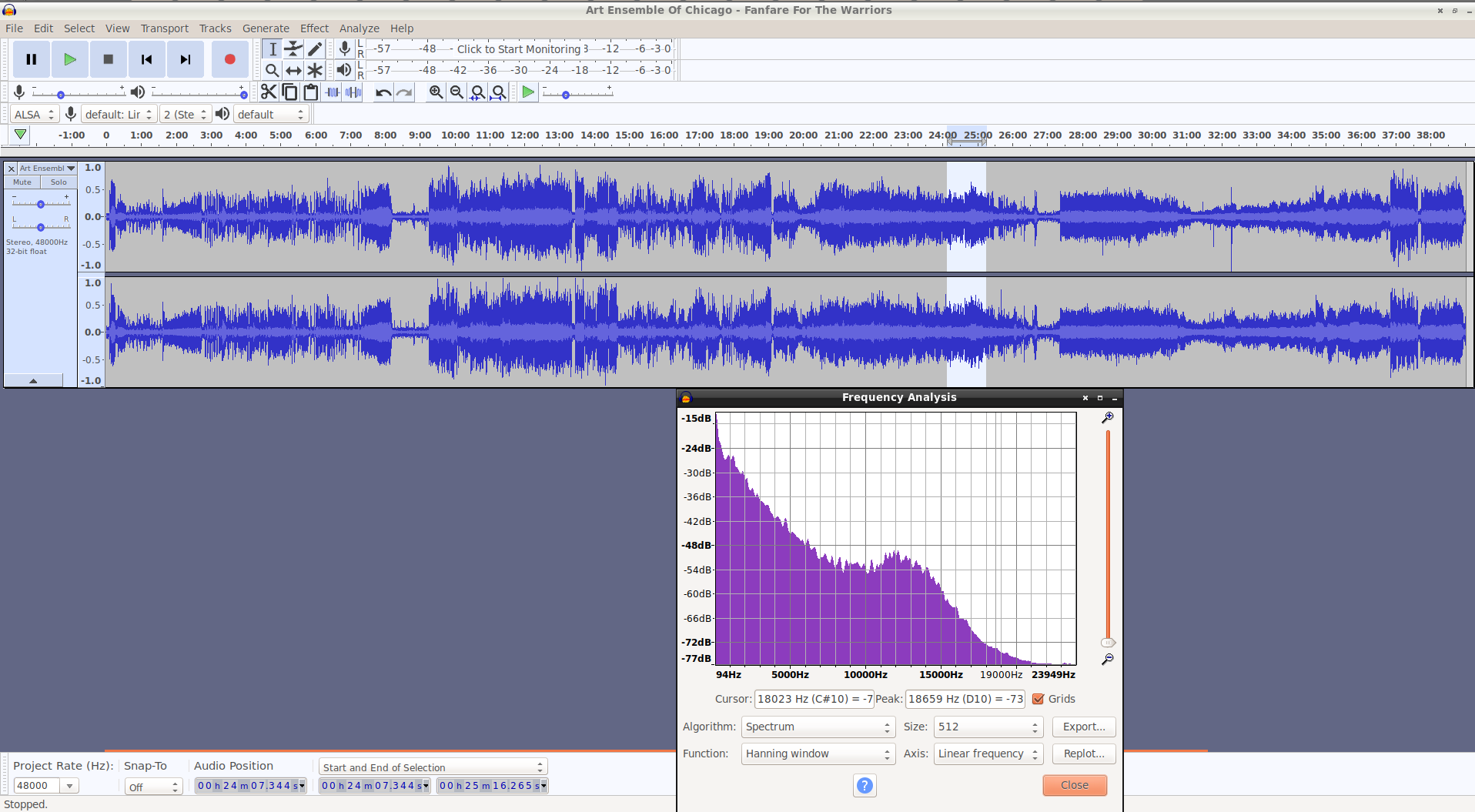Close the Frequency Analysis dialog
The image size is (1475, 812).
1075,785
